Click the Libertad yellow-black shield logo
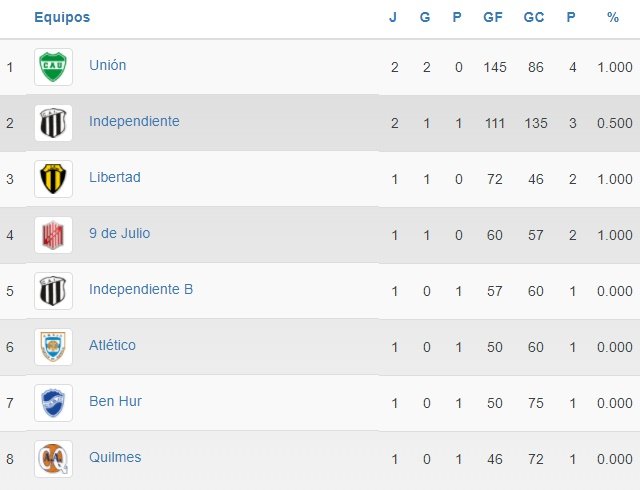This screenshot has width=640, height=490. click(53, 179)
